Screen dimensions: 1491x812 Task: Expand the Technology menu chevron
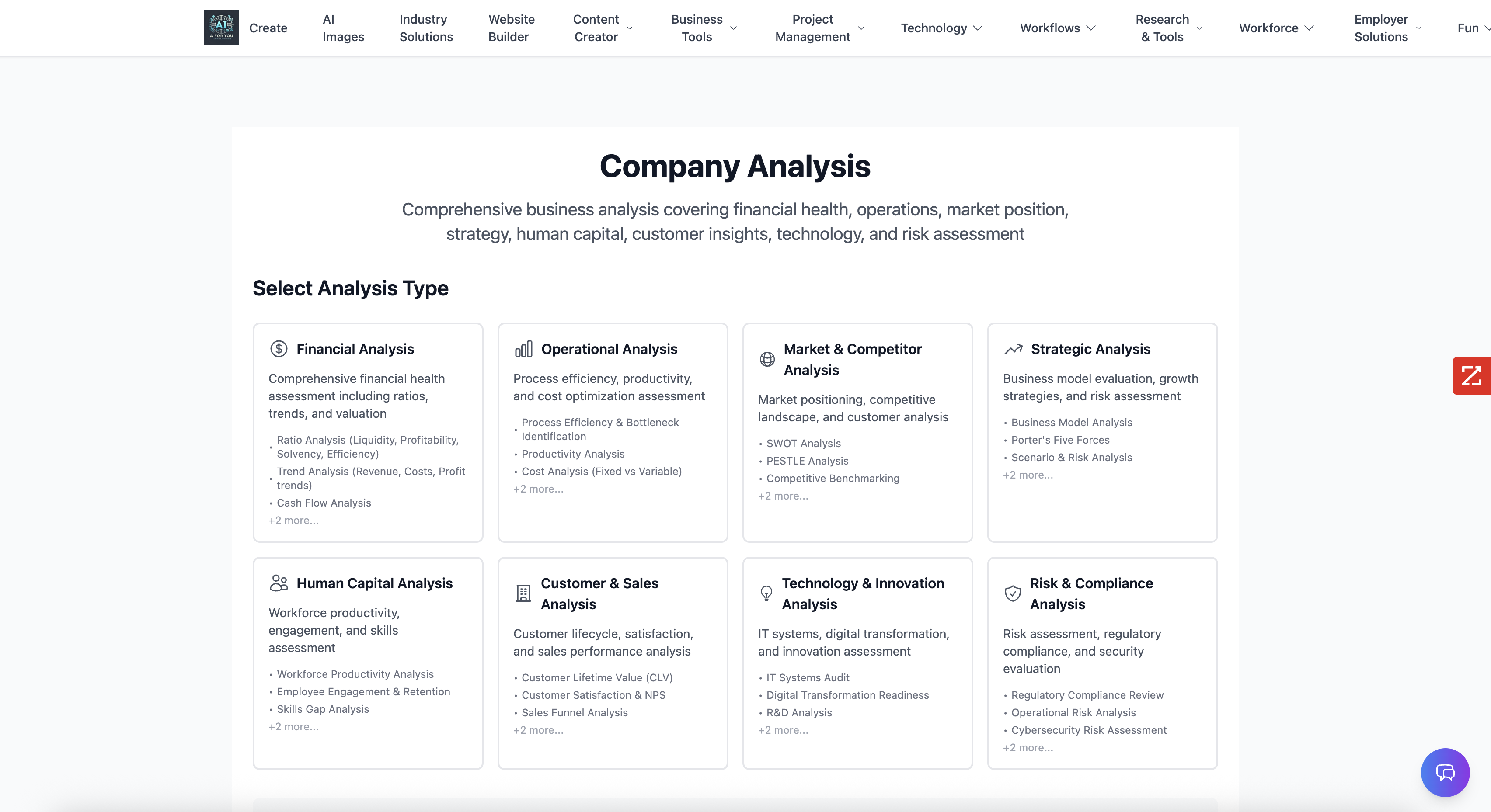coord(978,28)
